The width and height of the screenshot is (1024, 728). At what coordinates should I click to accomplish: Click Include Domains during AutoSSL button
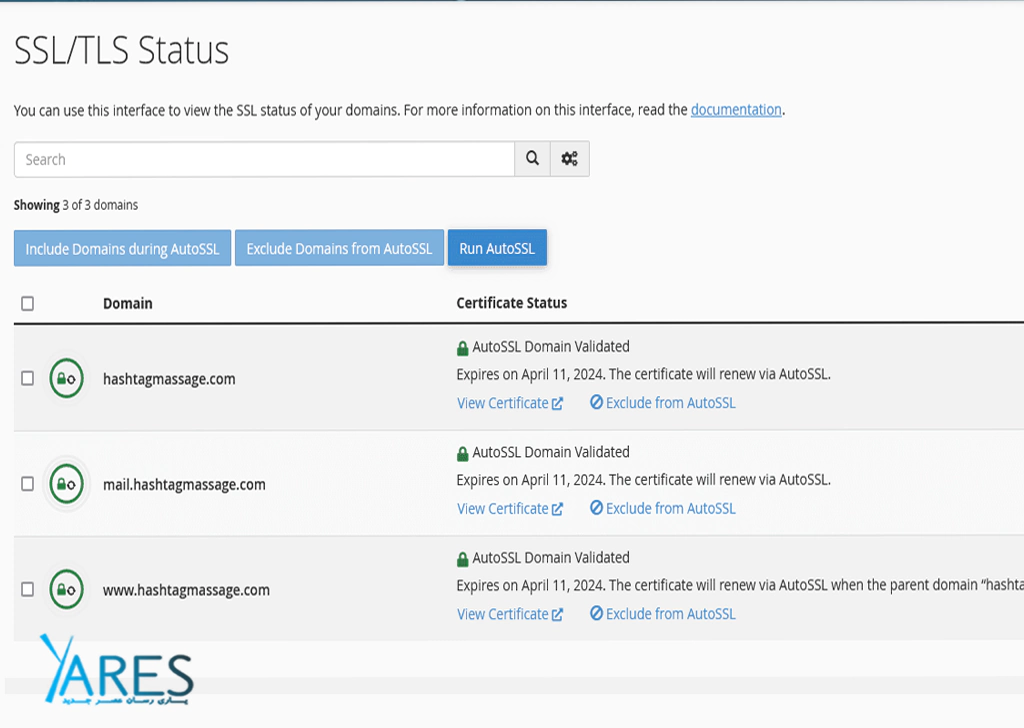(122, 249)
